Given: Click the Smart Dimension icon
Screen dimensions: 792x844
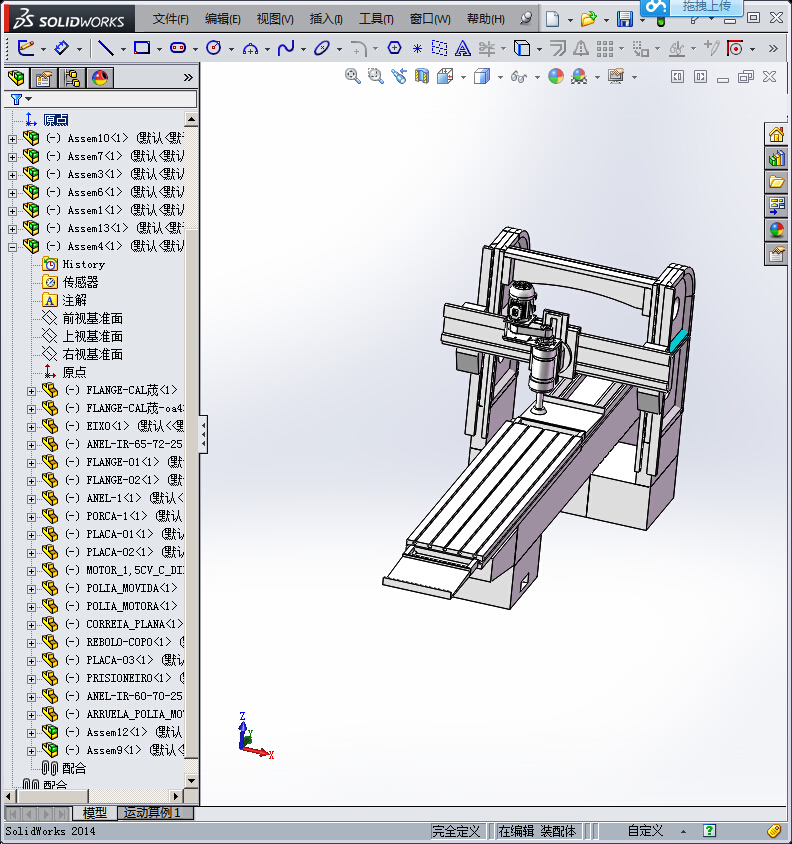Looking at the screenshot, I should [61, 48].
